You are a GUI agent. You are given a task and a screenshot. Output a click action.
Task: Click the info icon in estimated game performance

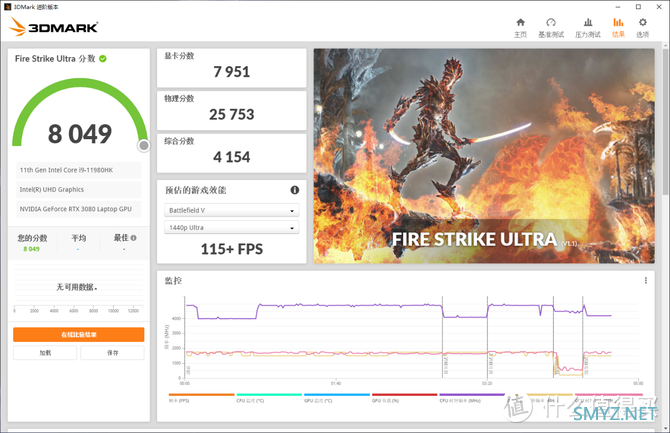(295, 190)
